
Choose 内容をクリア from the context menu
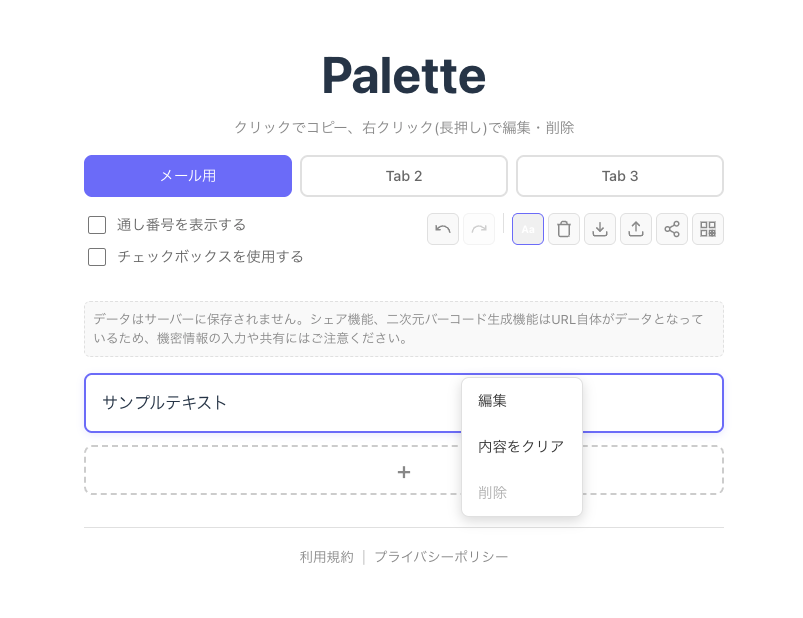pos(521,447)
